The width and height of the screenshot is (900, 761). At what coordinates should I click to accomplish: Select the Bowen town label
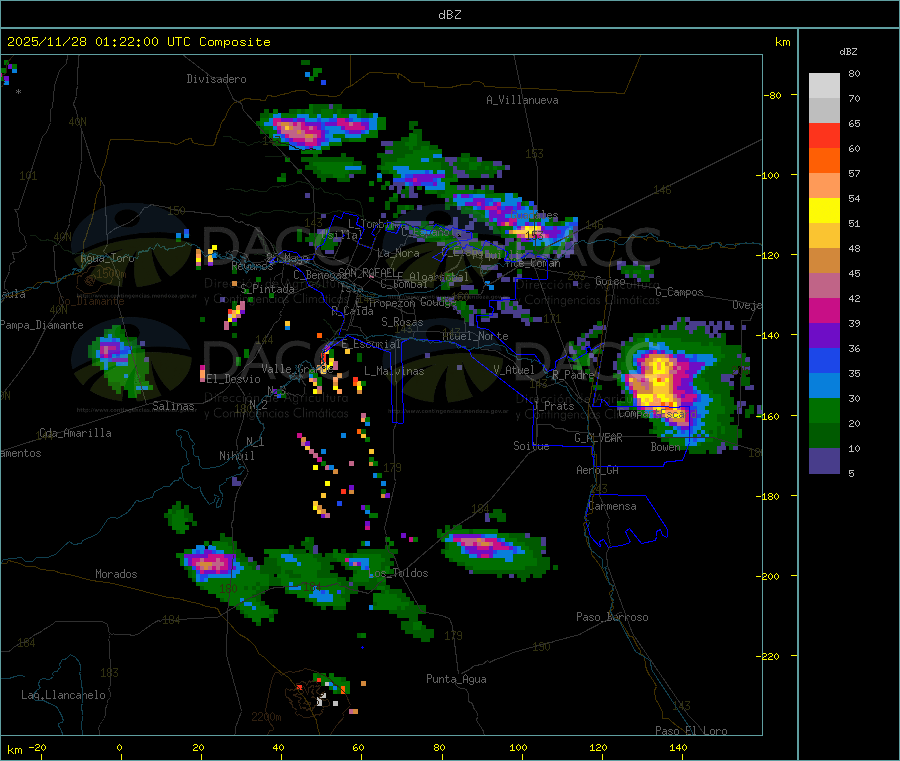pyautogui.click(x=665, y=446)
